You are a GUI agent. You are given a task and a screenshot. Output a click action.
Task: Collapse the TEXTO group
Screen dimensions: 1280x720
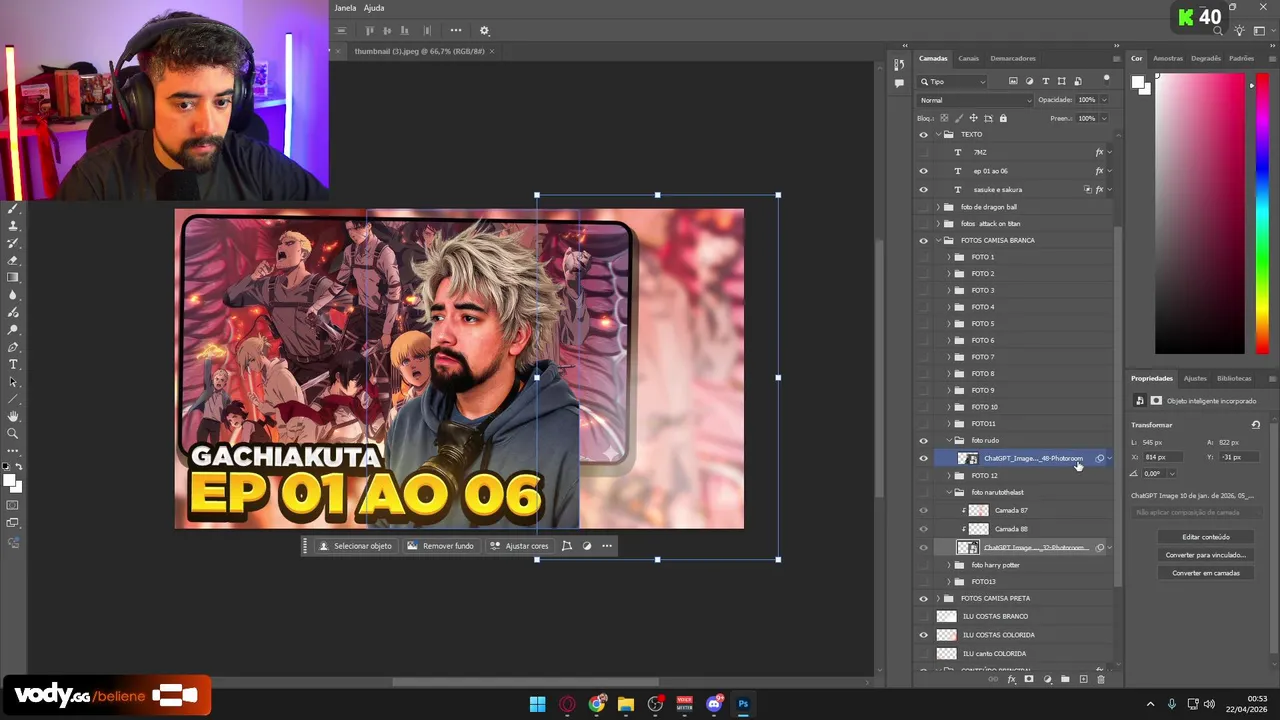(938, 134)
